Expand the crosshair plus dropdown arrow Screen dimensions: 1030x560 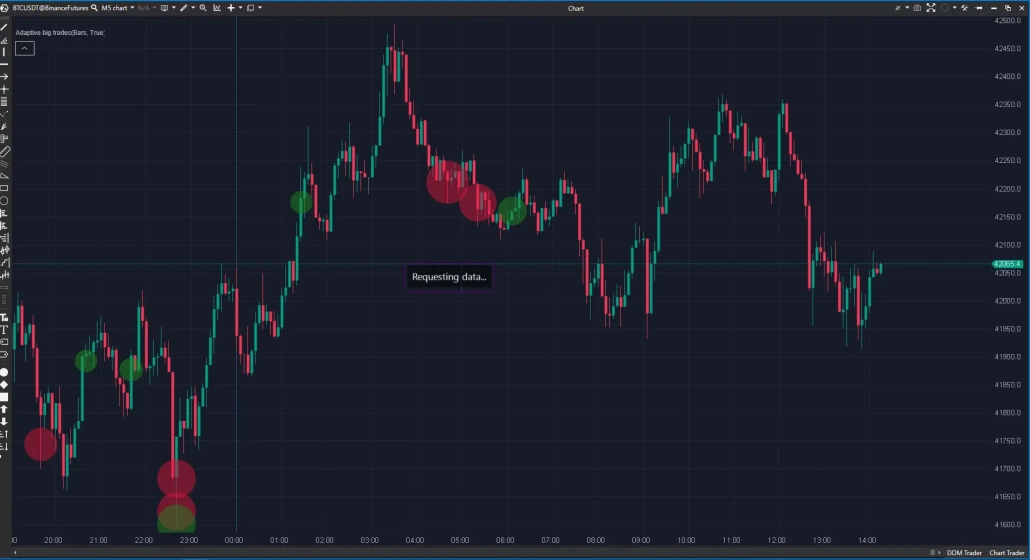pos(240,8)
